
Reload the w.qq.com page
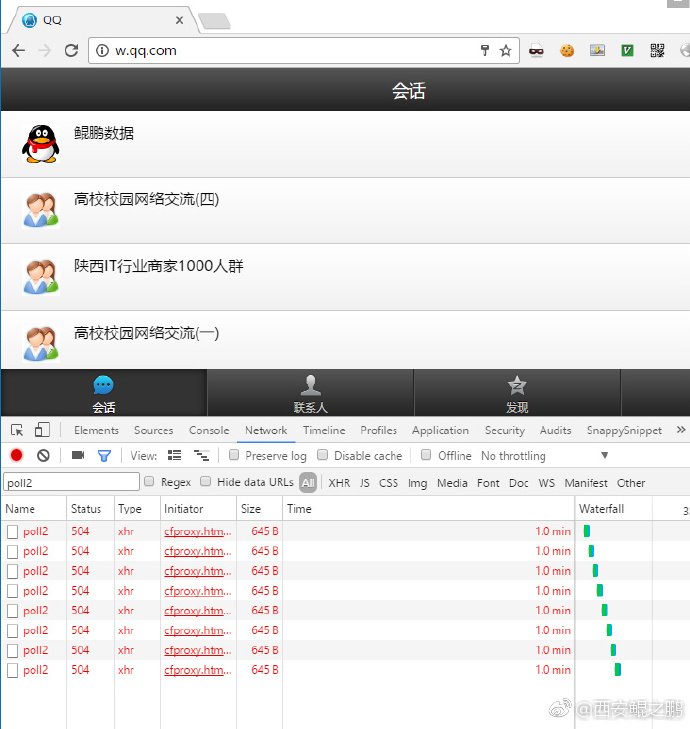71,50
